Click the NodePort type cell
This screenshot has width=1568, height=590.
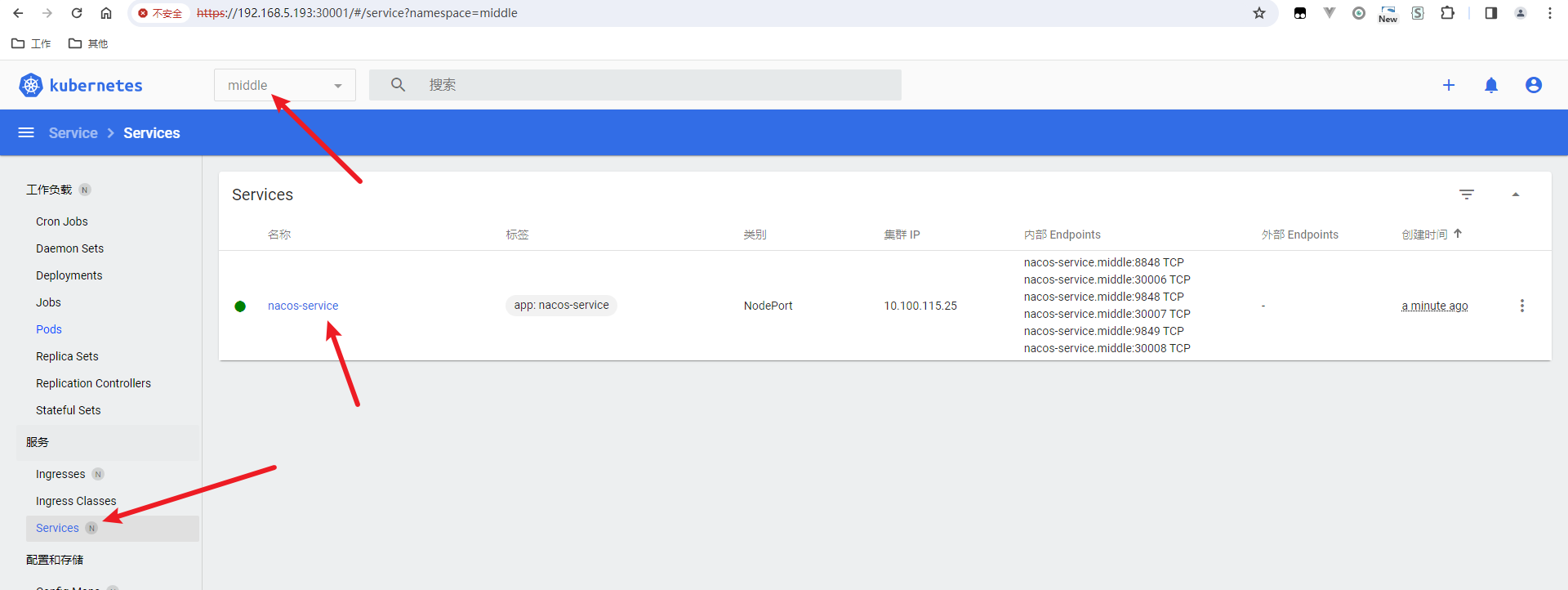[768, 306]
